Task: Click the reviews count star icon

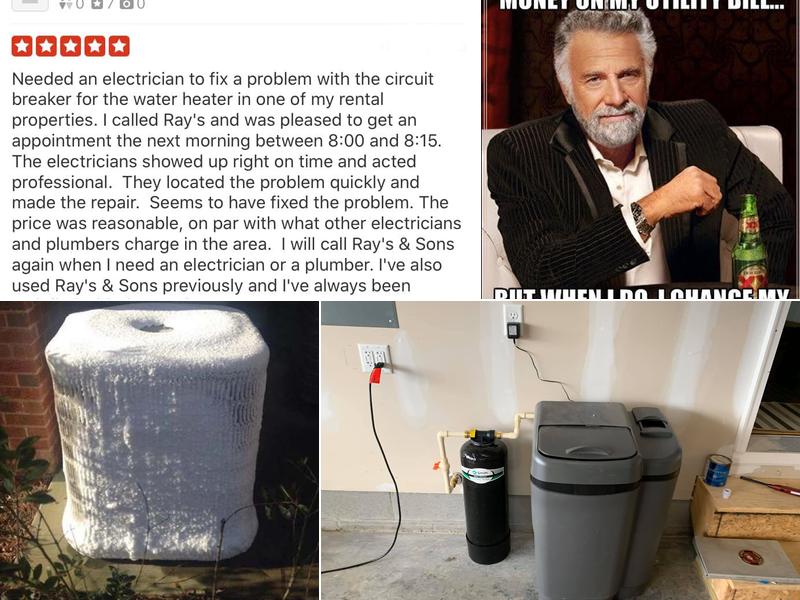Action: pos(97,5)
